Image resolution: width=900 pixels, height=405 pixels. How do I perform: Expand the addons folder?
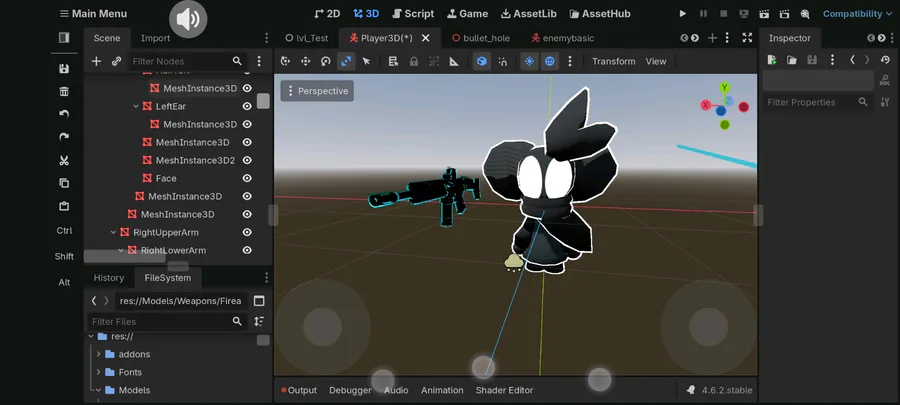99,354
